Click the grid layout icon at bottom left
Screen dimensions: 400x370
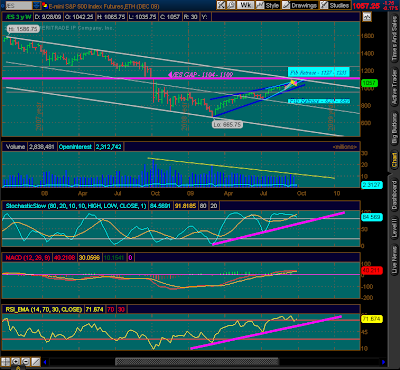[x=6, y=362]
